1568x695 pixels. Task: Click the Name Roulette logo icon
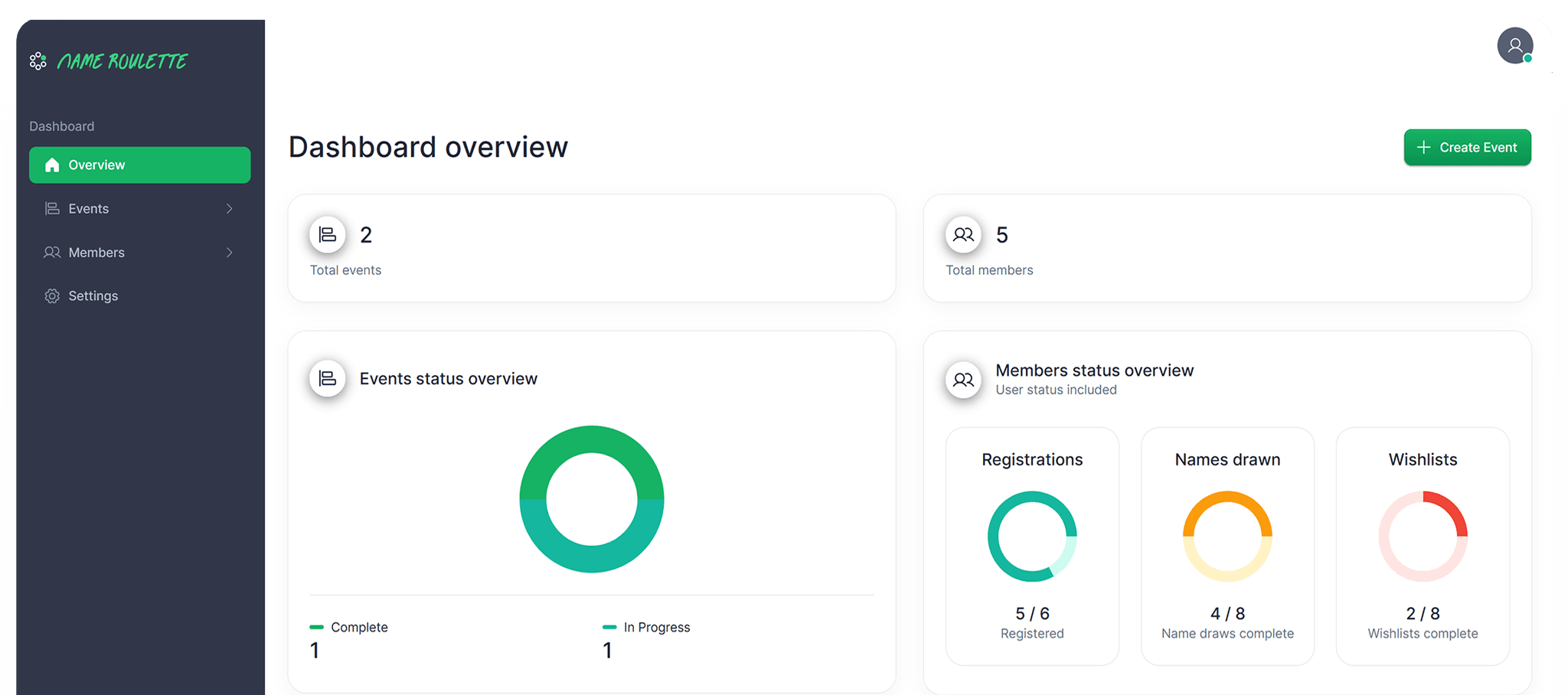38,61
